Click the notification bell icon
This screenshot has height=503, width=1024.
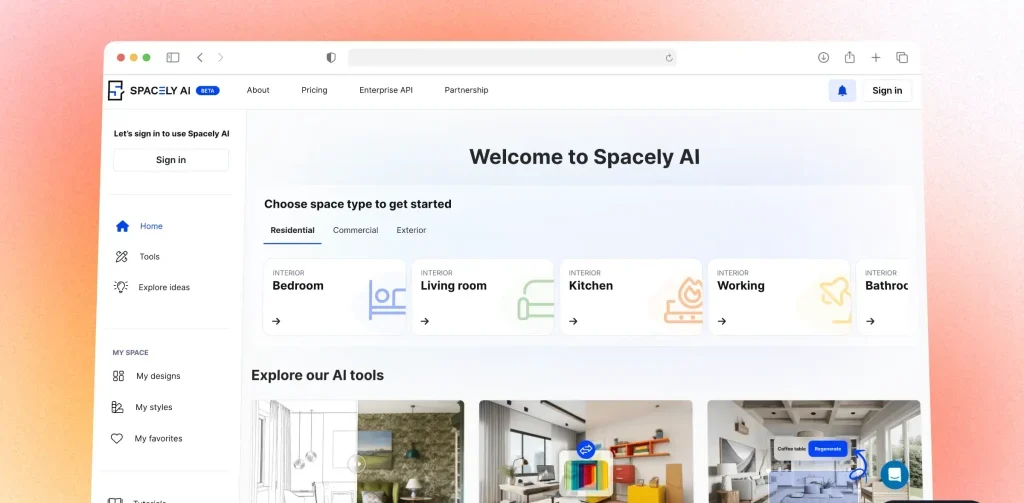(x=842, y=91)
